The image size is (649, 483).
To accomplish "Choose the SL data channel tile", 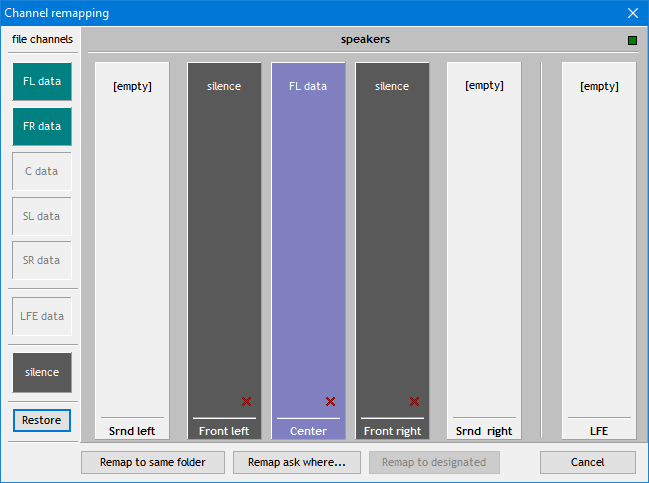I will [x=42, y=216].
